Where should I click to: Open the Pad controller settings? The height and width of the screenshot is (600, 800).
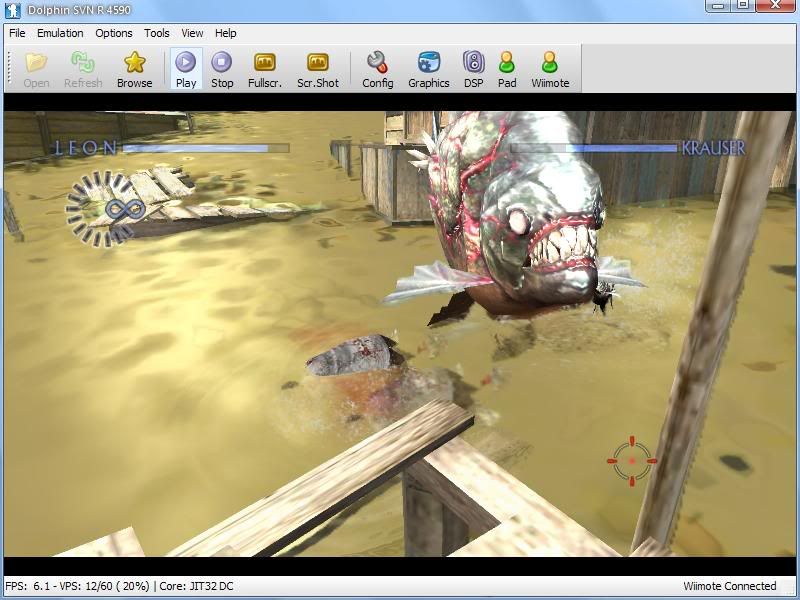[507, 69]
